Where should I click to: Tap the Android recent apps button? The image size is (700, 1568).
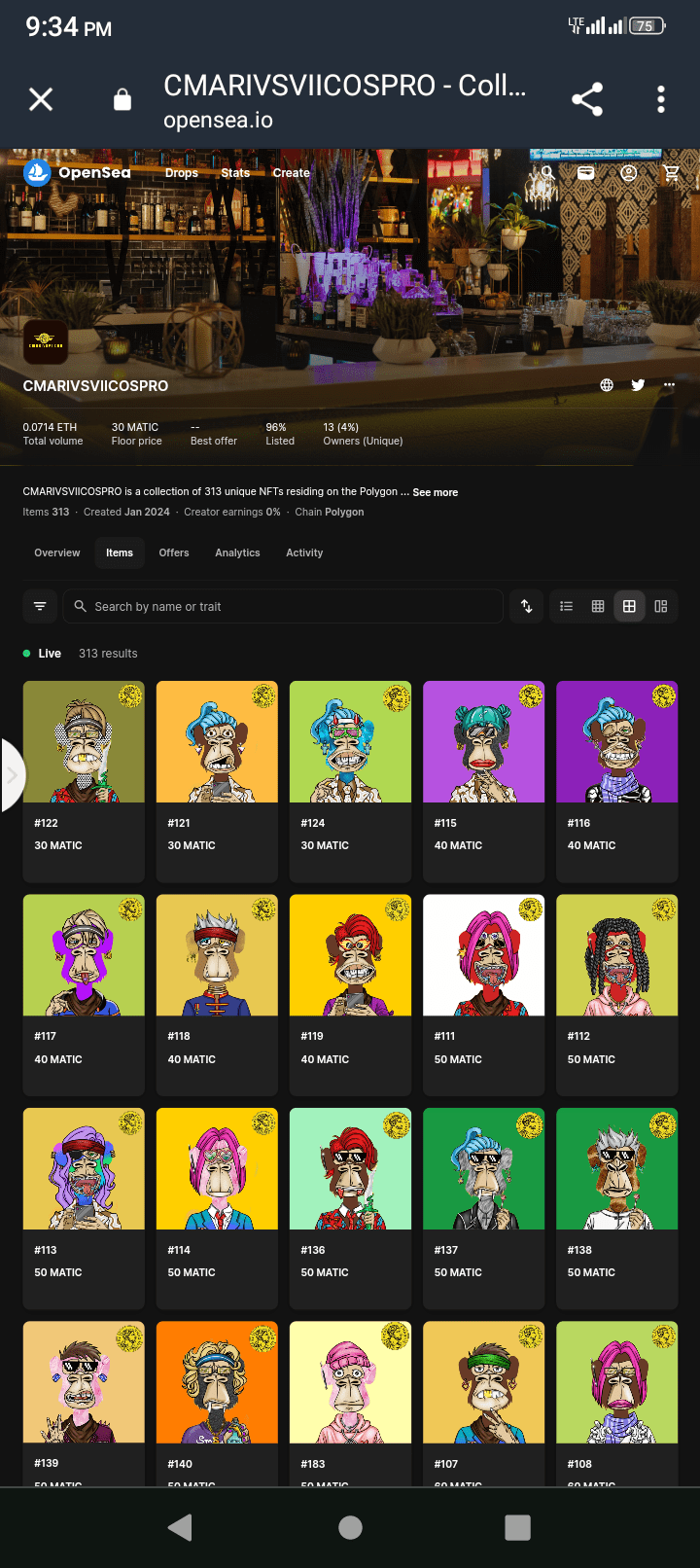[x=518, y=1528]
